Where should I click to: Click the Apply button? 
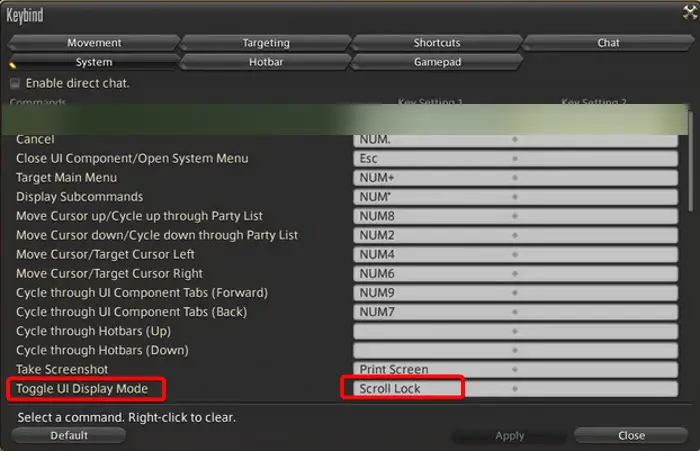(509, 435)
